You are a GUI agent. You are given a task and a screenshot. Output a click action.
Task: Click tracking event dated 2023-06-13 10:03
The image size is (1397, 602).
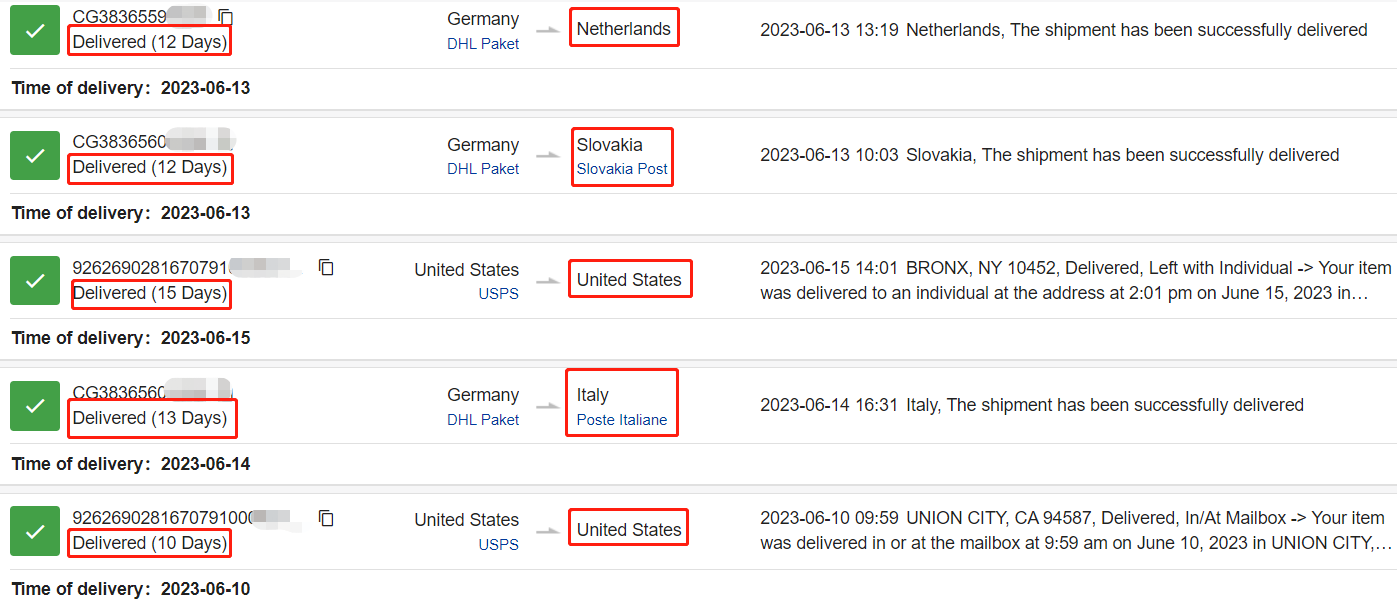(1049, 155)
